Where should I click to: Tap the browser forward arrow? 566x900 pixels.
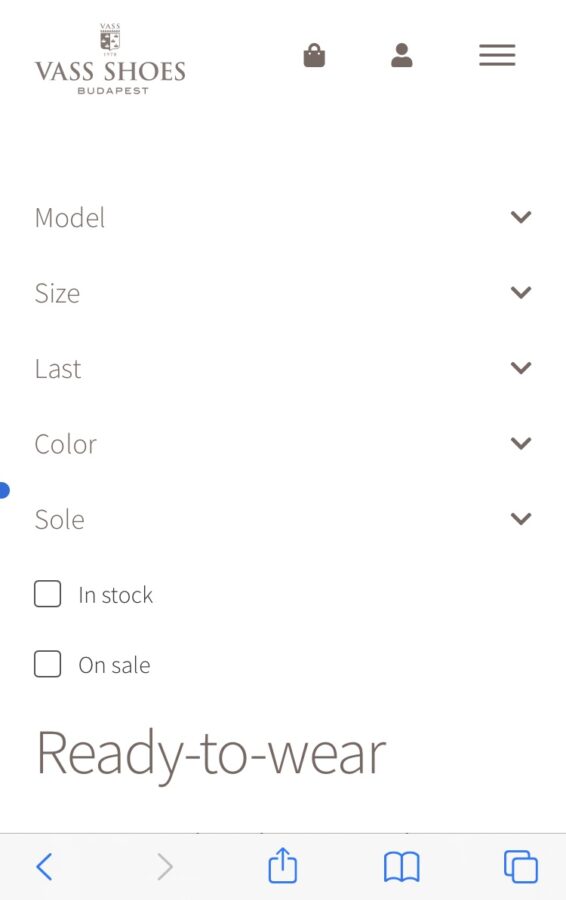pos(165,866)
